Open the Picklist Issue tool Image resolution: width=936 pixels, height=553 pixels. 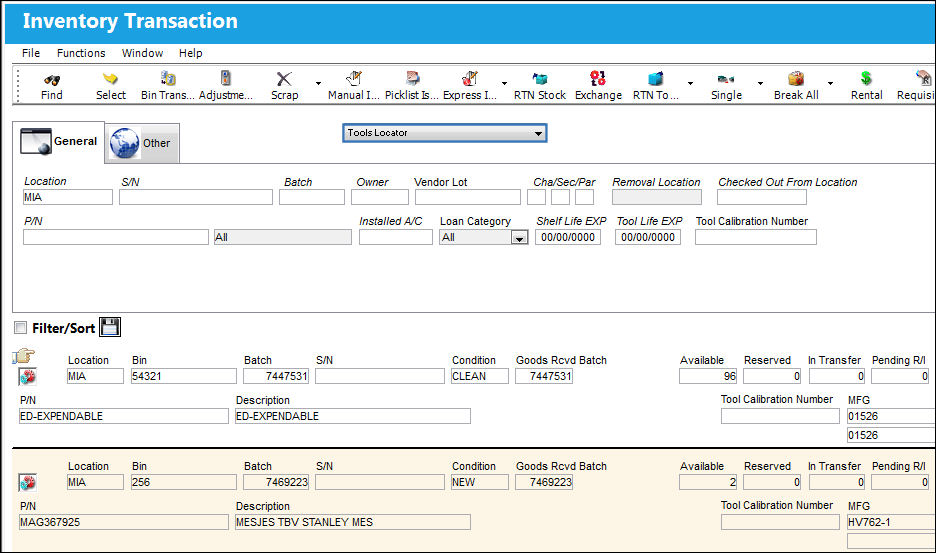coord(412,78)
